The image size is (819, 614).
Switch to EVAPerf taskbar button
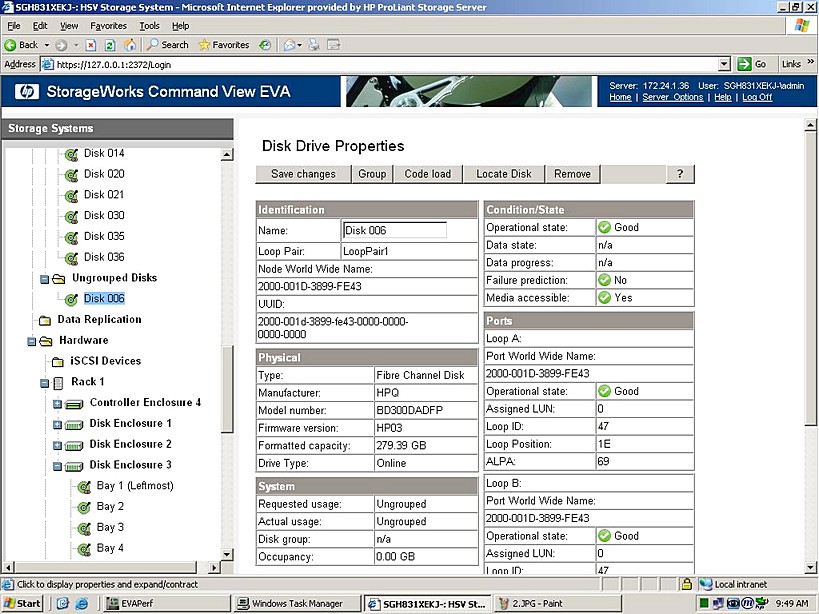coord(167,604)
